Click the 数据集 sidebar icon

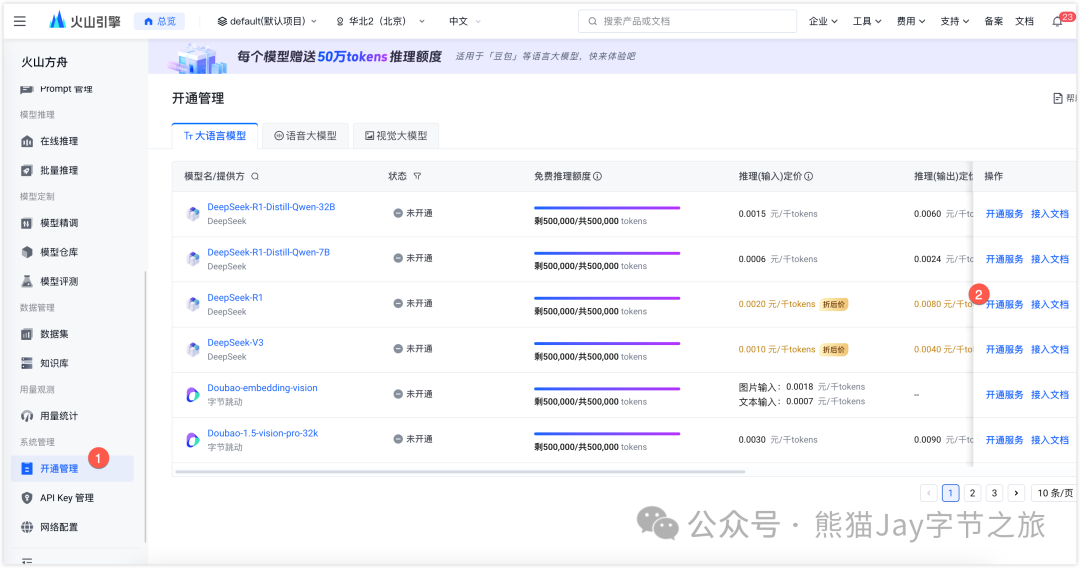(x=27, y=334)
